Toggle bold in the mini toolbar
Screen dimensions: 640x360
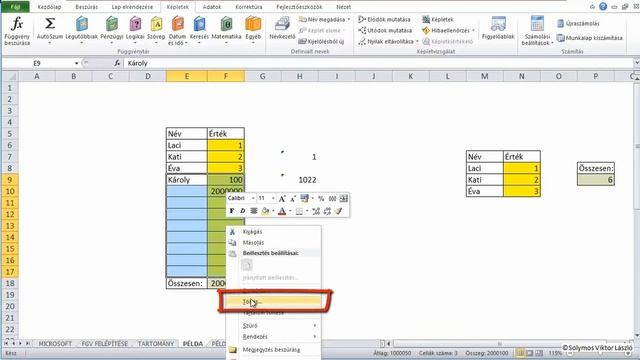(232, 211)
